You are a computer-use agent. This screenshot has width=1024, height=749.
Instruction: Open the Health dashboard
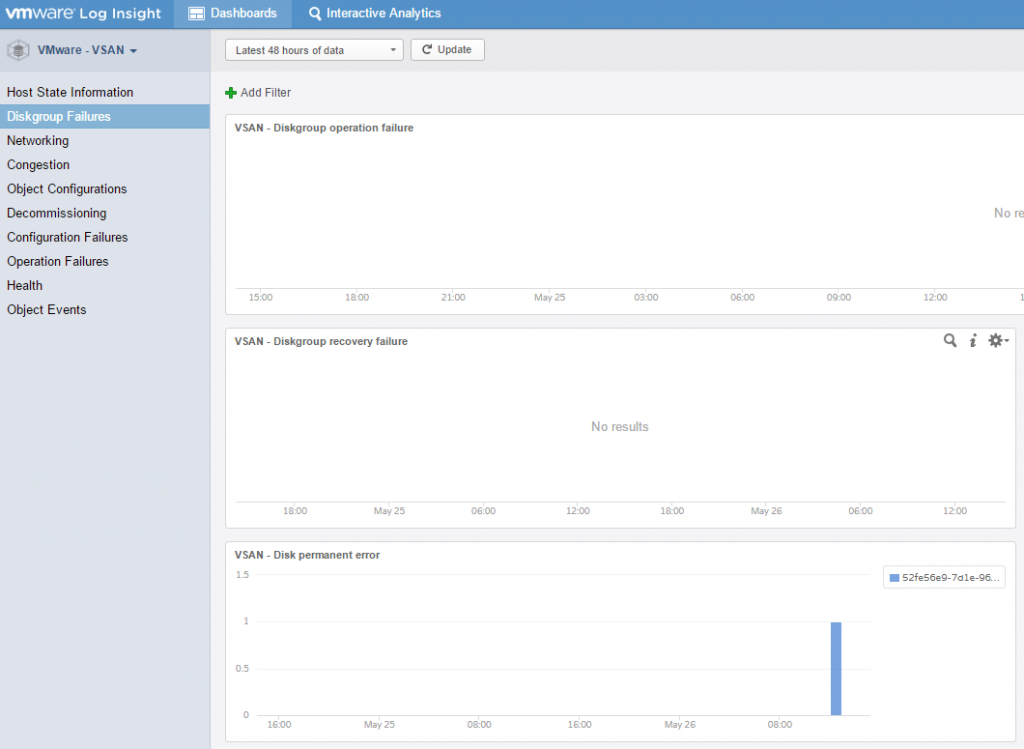click(104, 285)
